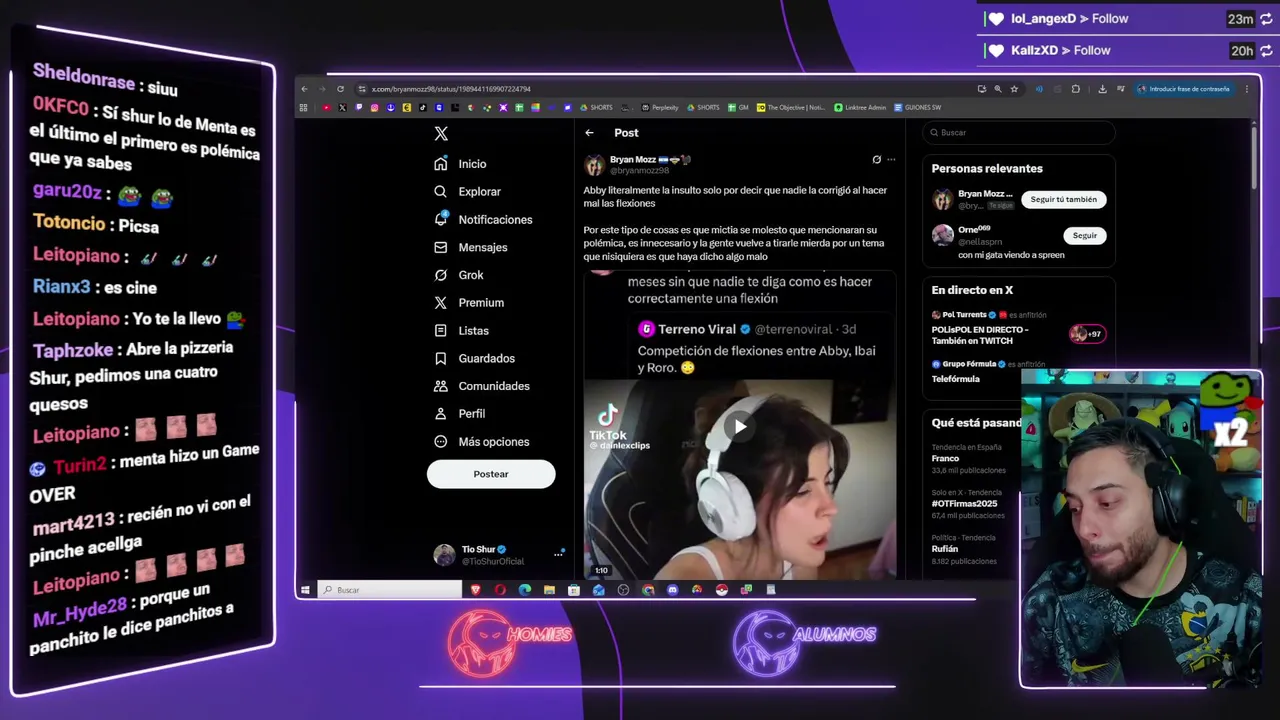Go back with the Post arrow

pyautogui.click(x=589, y=133)
